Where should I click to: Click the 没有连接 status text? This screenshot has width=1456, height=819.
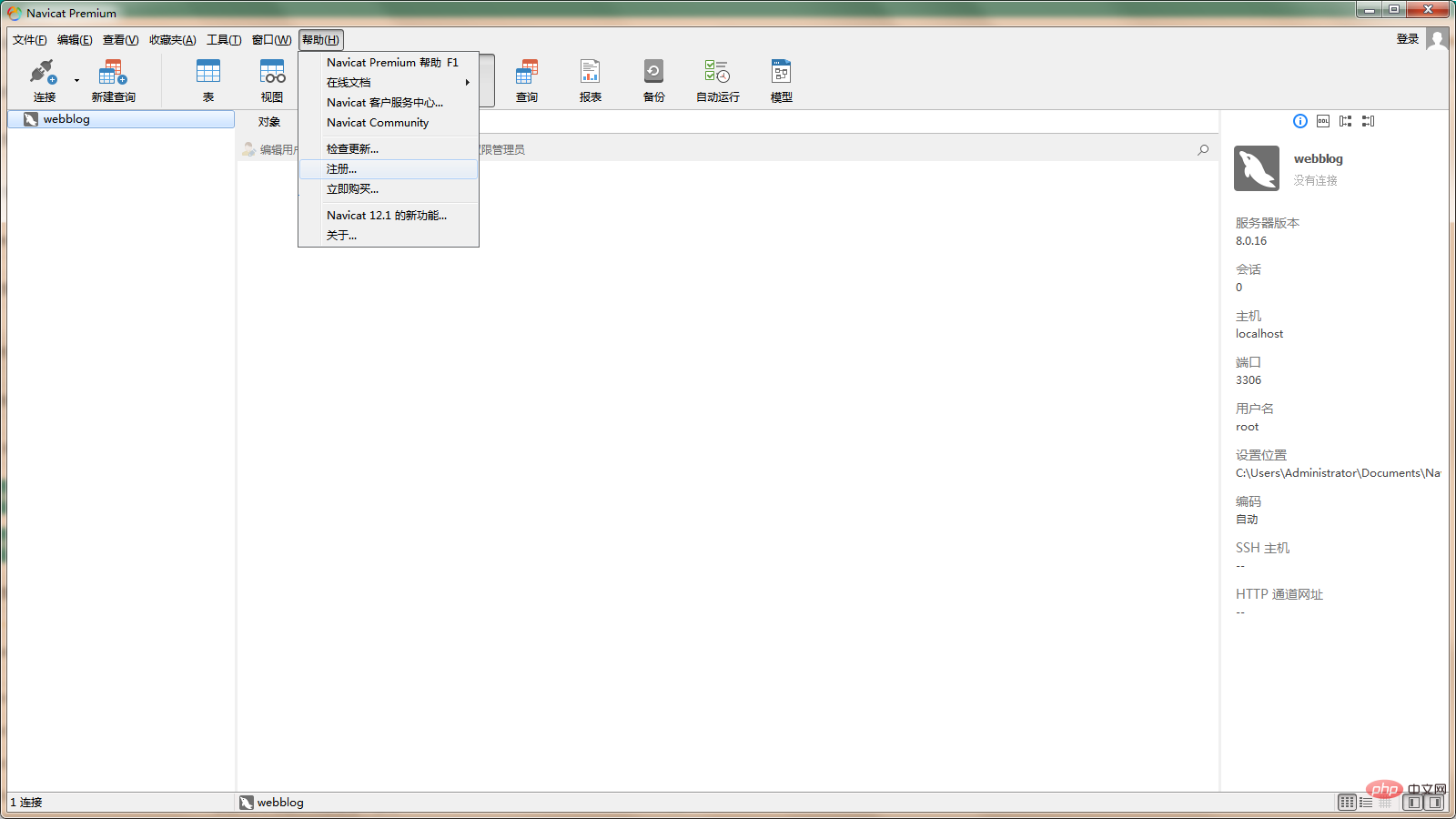(1316, 181)
